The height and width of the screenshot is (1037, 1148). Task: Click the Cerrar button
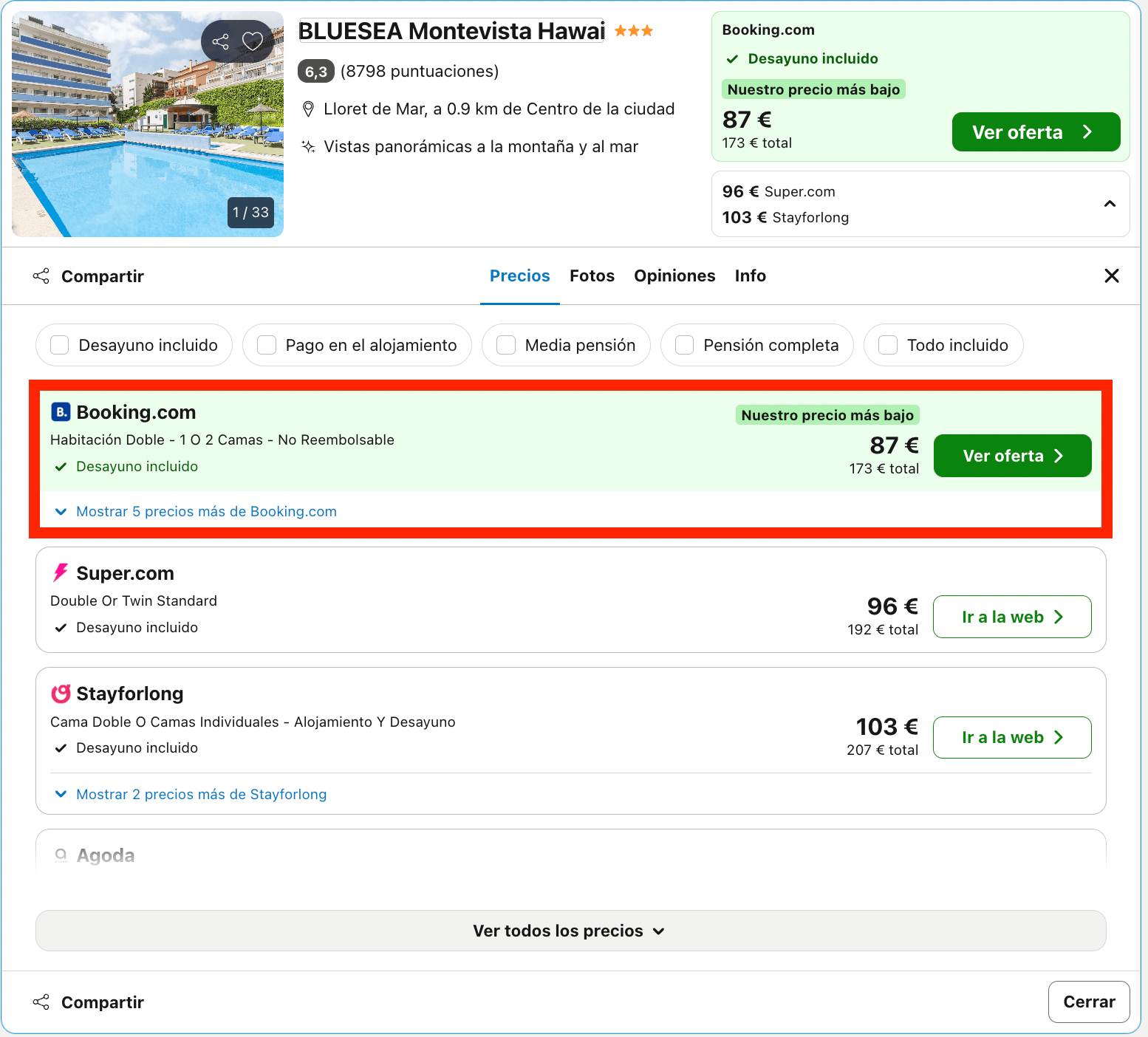tap(1089, 1002)
